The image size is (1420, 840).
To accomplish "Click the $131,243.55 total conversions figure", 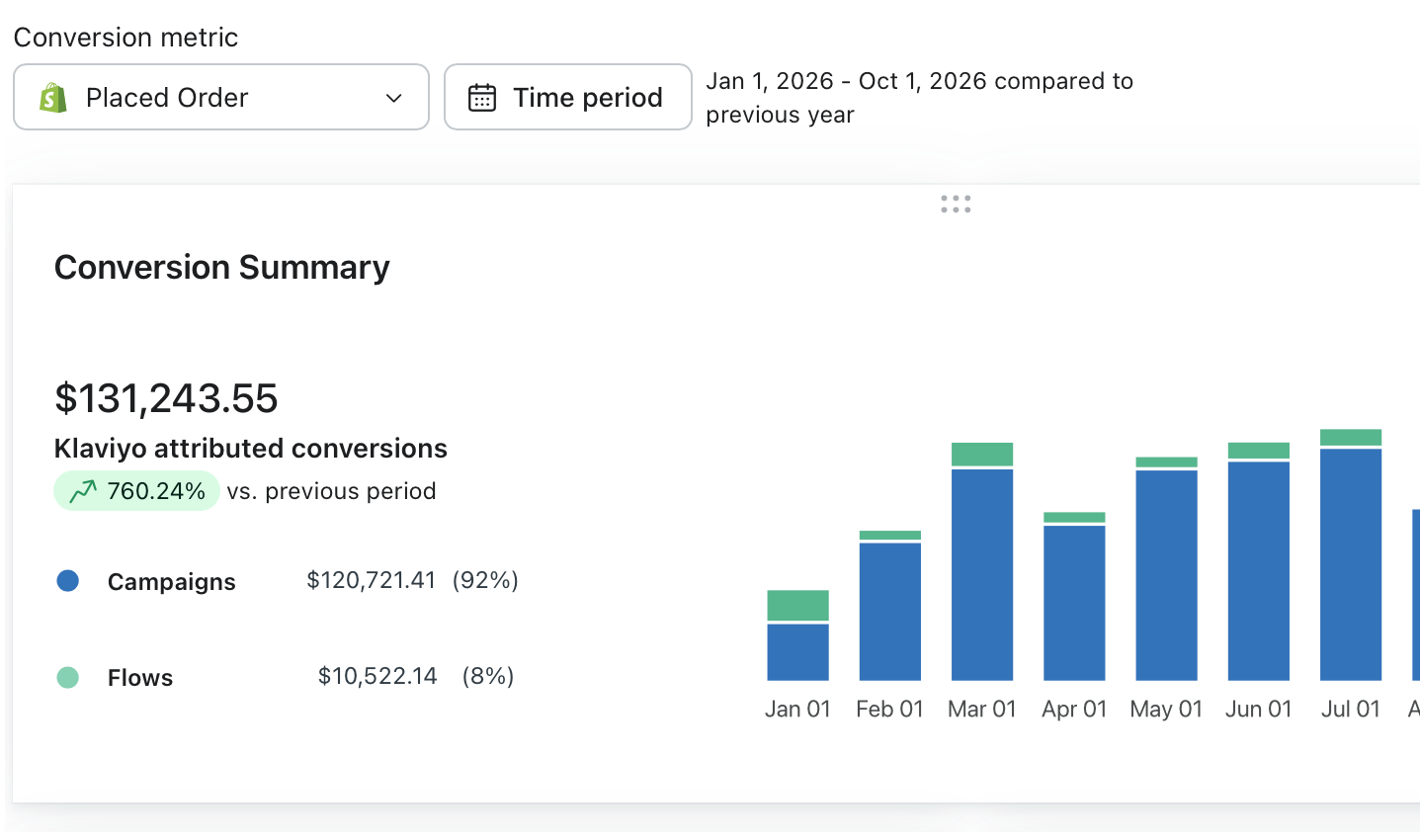I will tap(166, 398).
